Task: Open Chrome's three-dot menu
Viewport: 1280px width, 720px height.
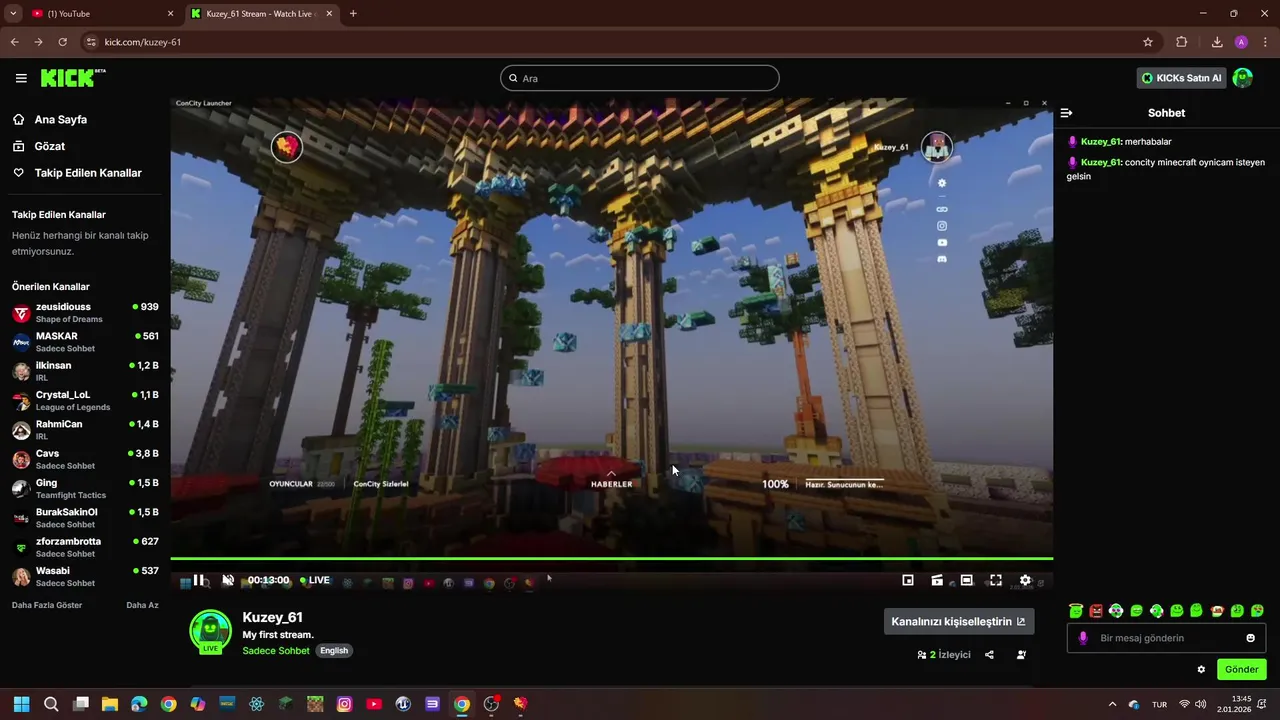Action: point(1266,42)
